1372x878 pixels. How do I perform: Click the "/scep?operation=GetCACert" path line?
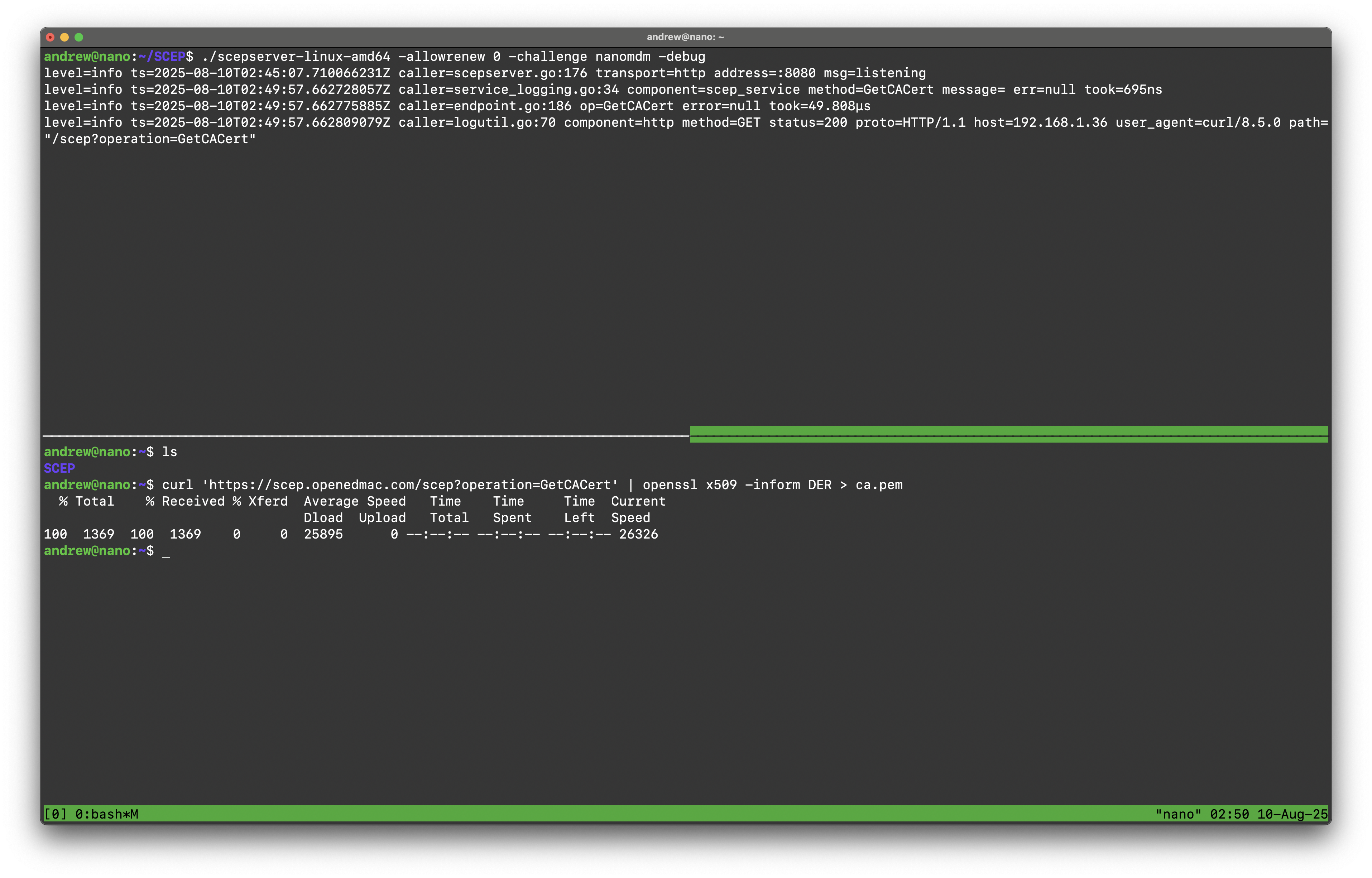click(x=150, y=139)
